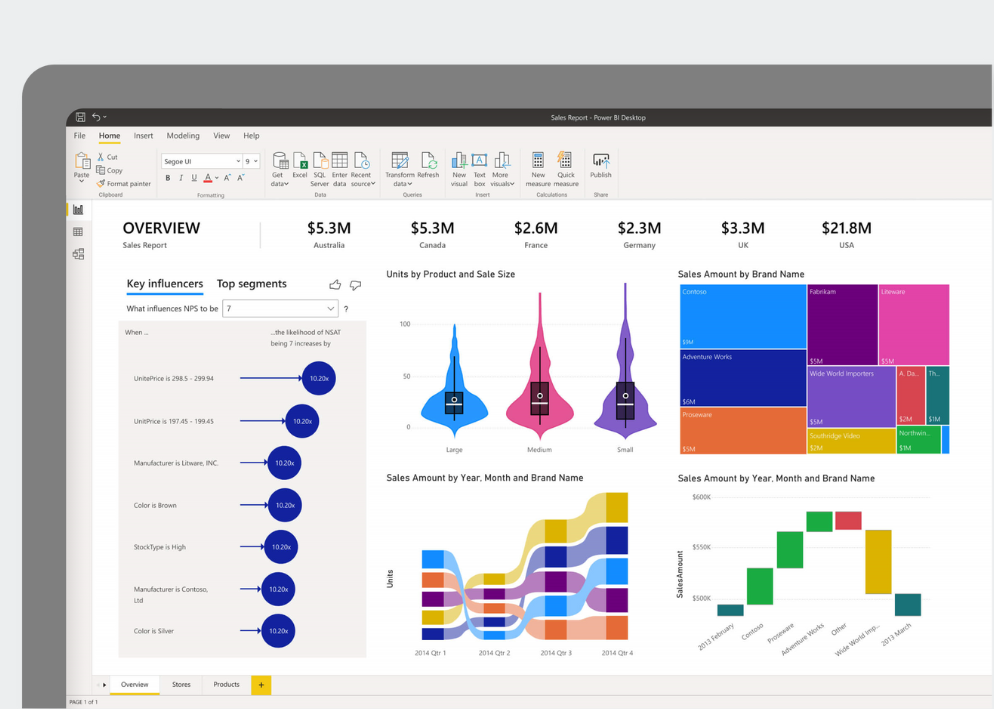This screenshot has height=709, width=994.
Task: Create a New measure
Action: pyautogui.click(x=538, y=169)
